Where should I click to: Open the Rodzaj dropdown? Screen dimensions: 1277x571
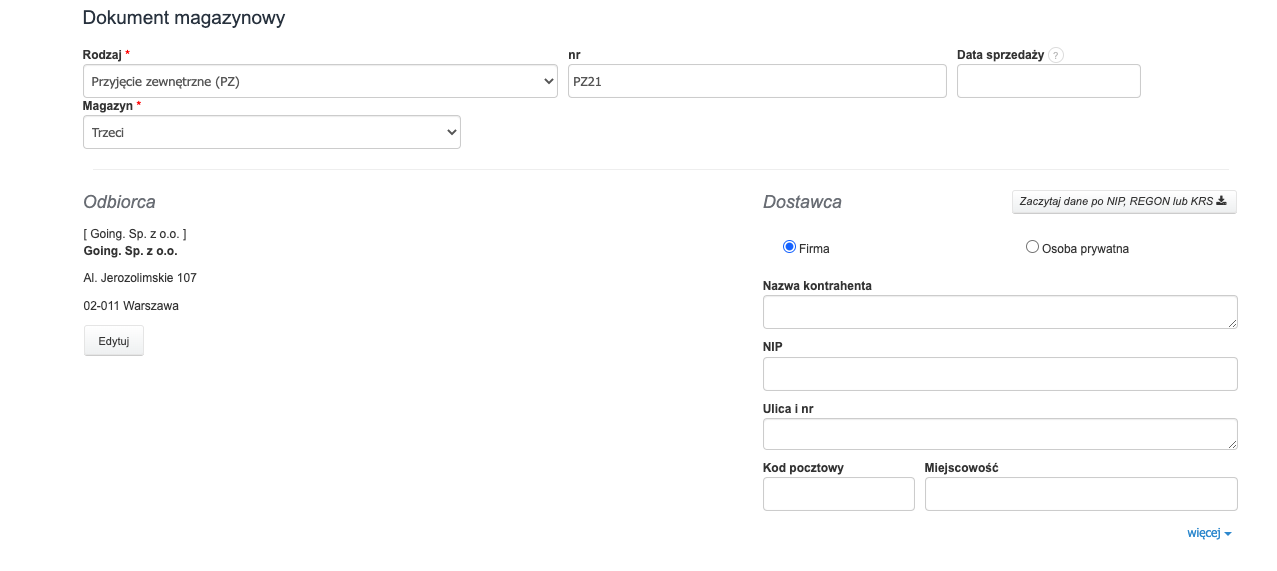320,81
